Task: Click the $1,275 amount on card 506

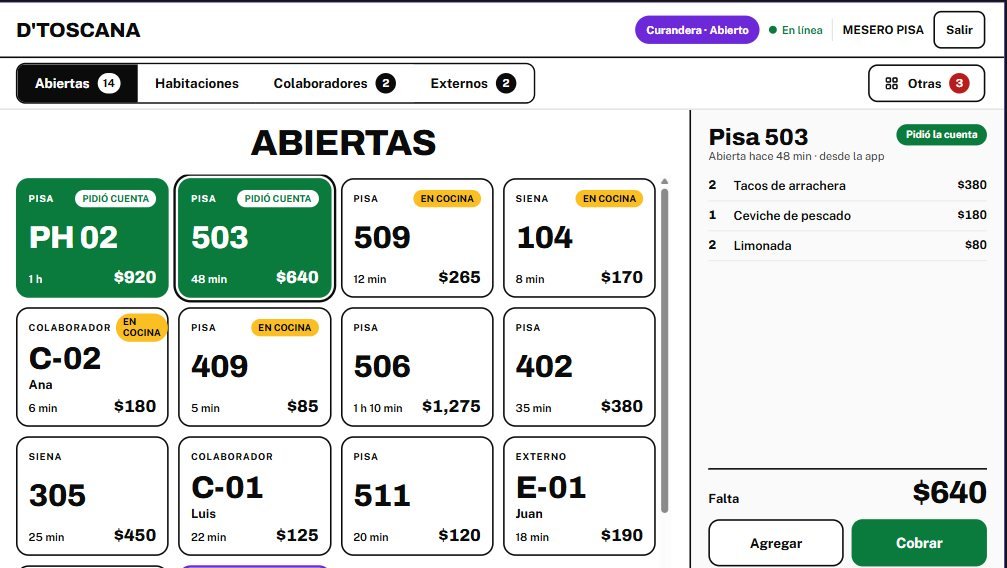Action: tap(451, 407)
